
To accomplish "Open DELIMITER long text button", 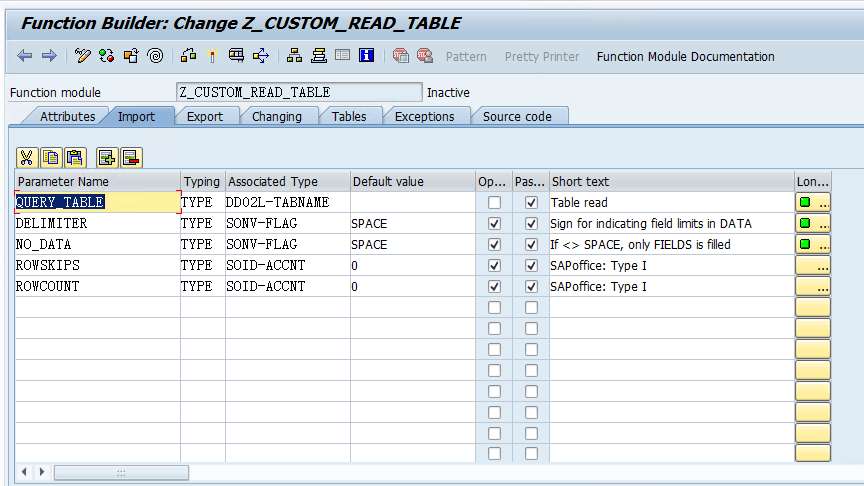I will (813, 223).
